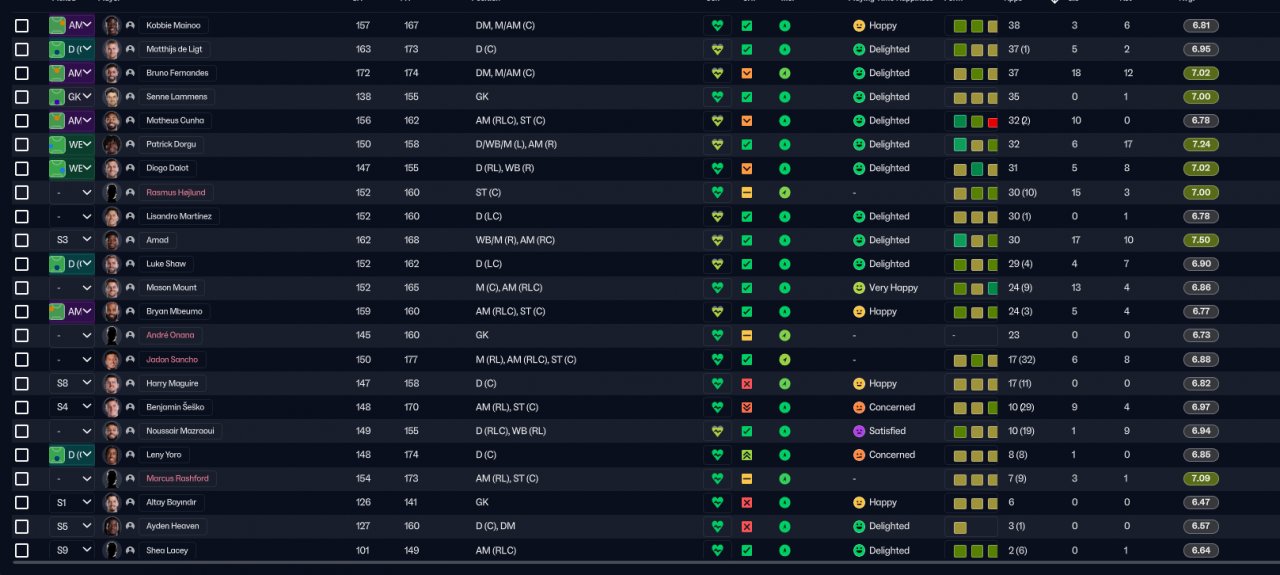Click the match sharpness icon in Bruno Fernandes' row
The width and height of the screenshot is (1280, 575).
click(747, 73)
